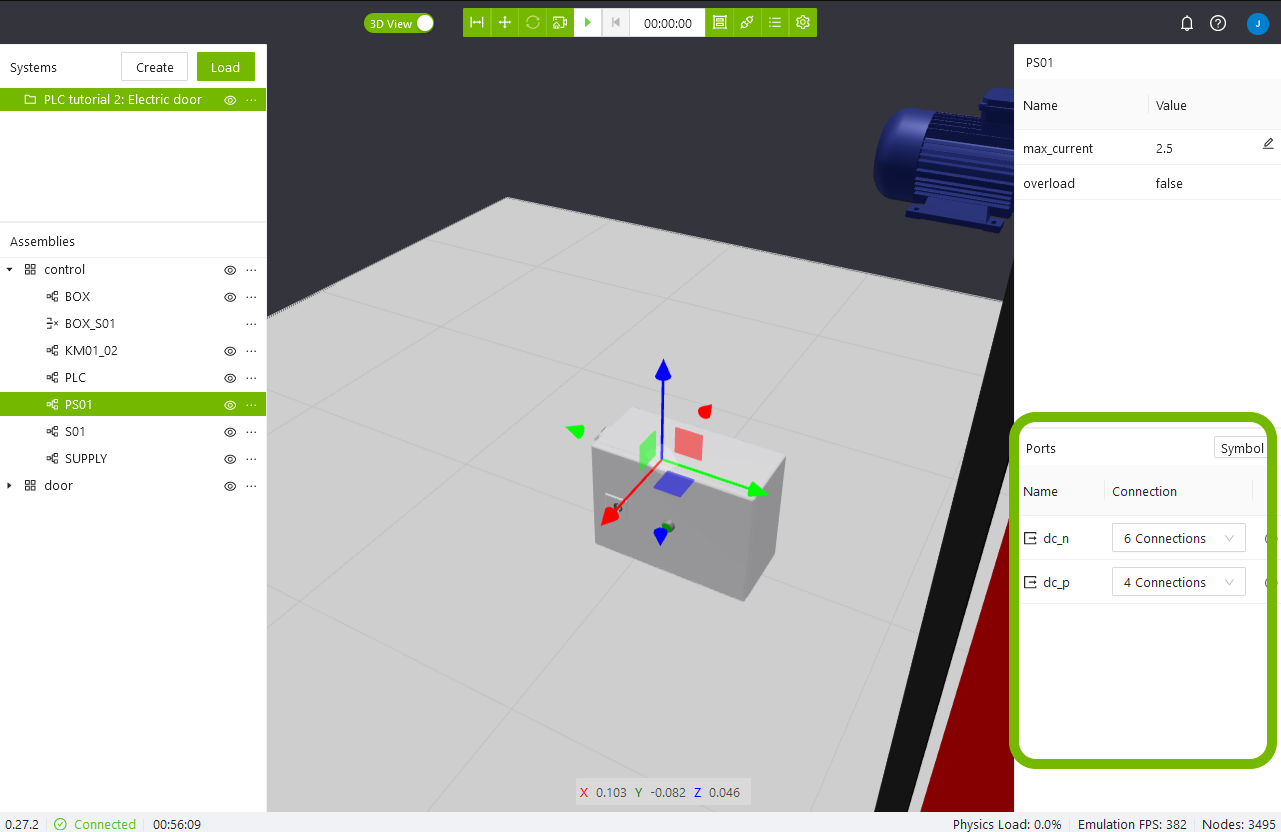The width and height of the screenshot is (1281, 832).
Task: Open more options menu for control assembly
Action: pyautogui.click(x=251, y=270)
